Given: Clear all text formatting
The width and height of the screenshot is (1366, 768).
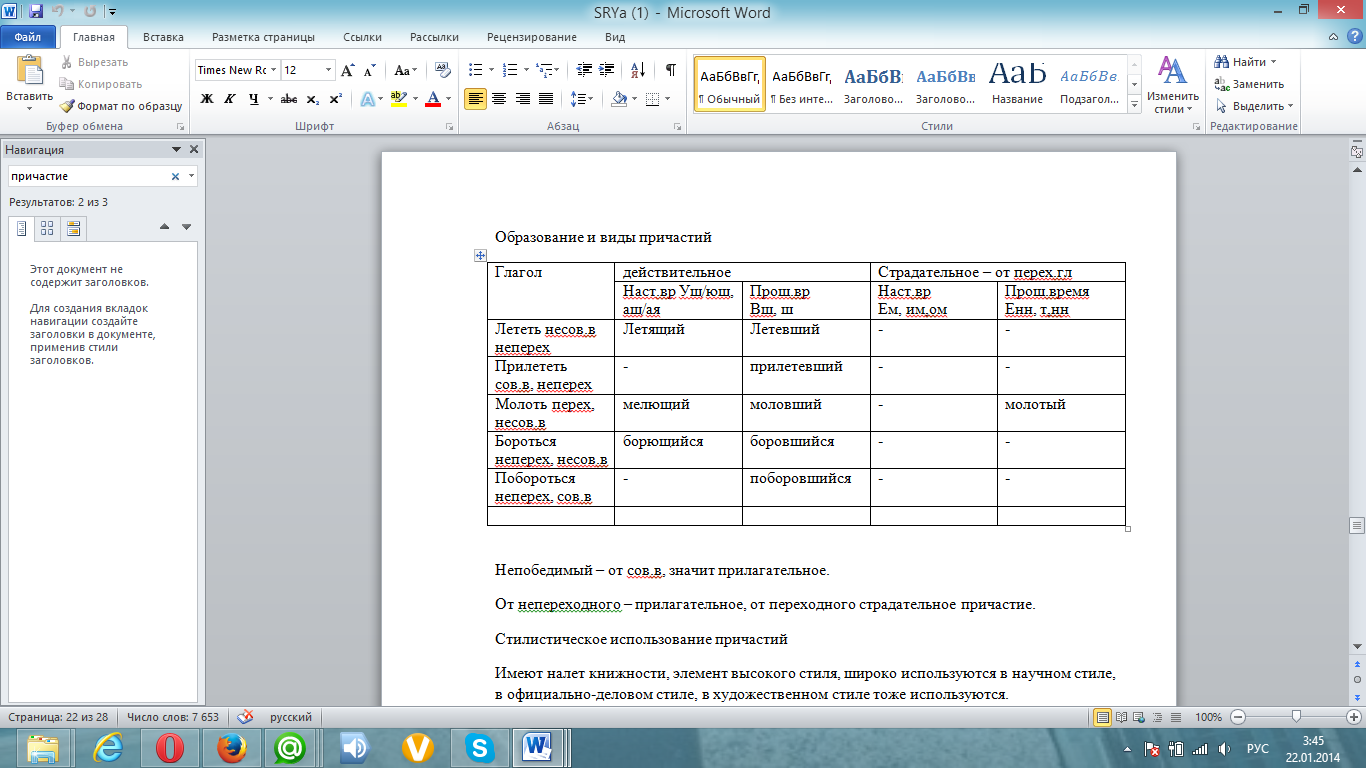Looking at the screenshot, I should [443, 70].
